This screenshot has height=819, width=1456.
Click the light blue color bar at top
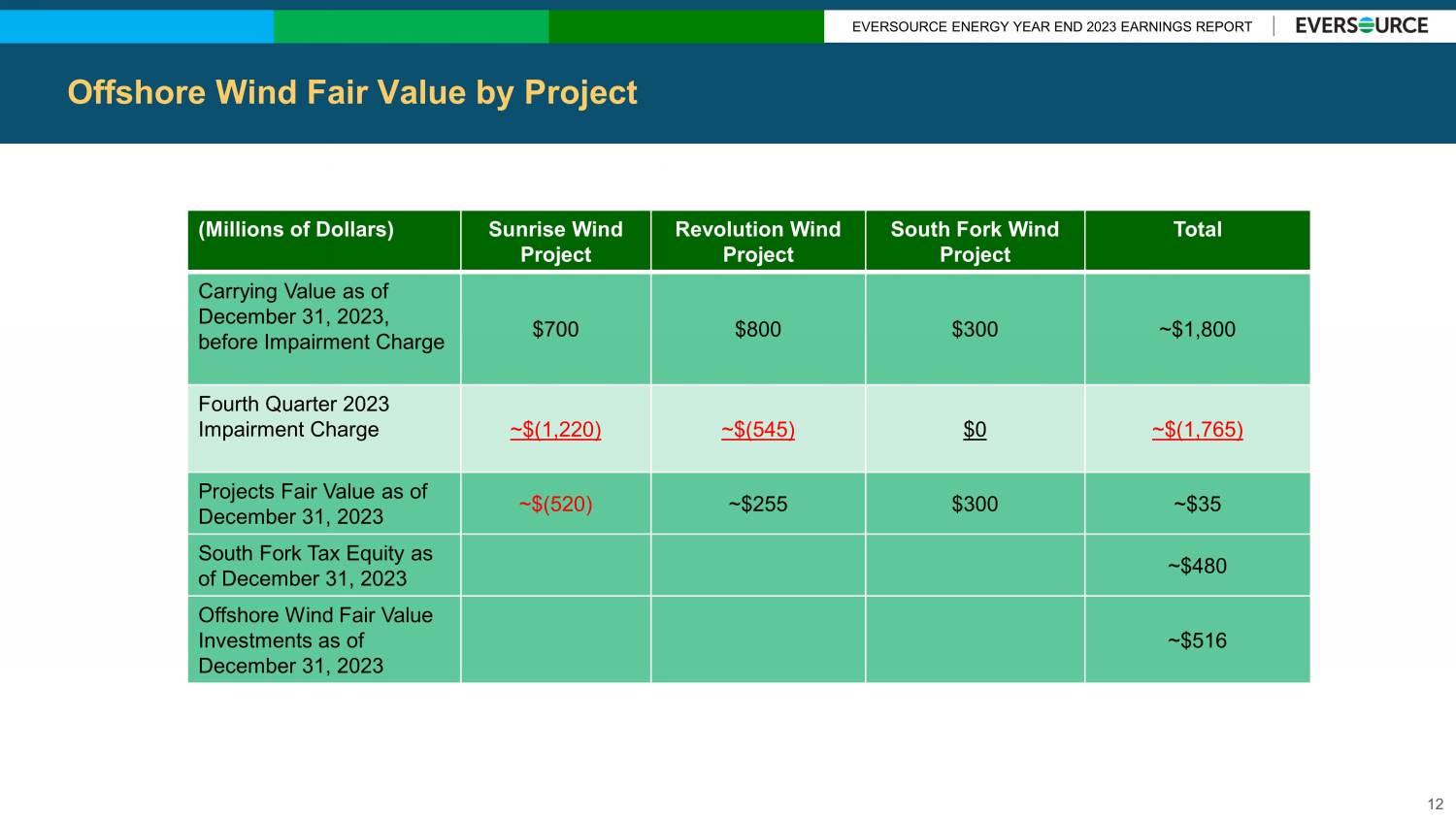point(136,26)
